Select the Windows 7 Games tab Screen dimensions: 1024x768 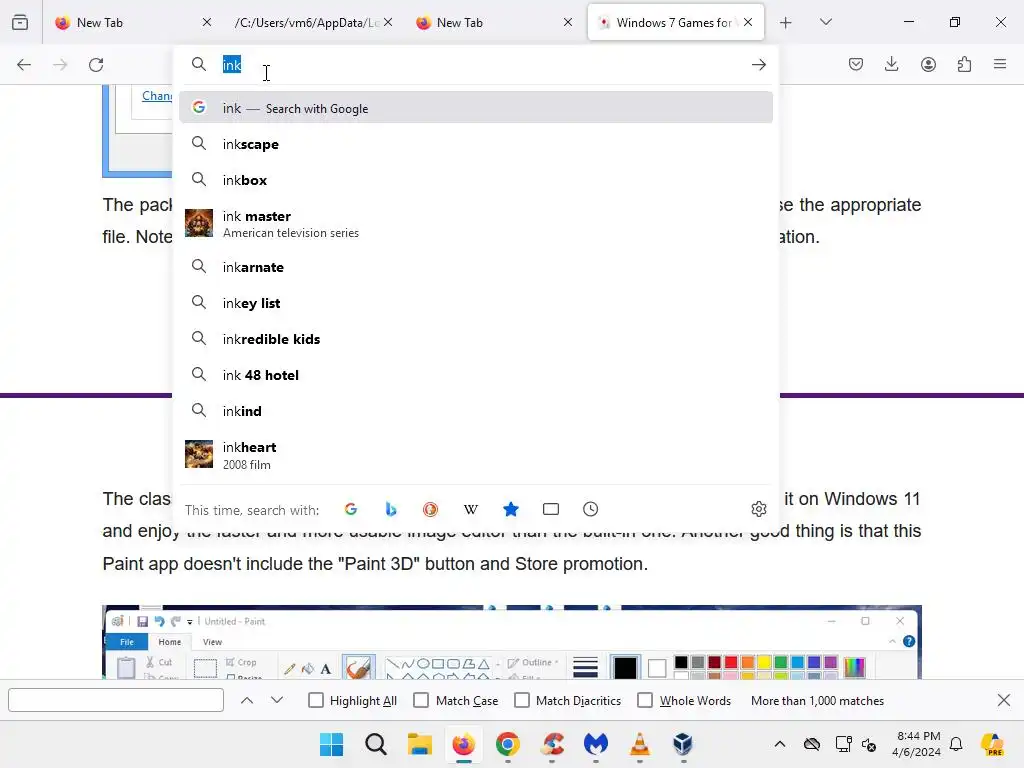coord(673,22)
